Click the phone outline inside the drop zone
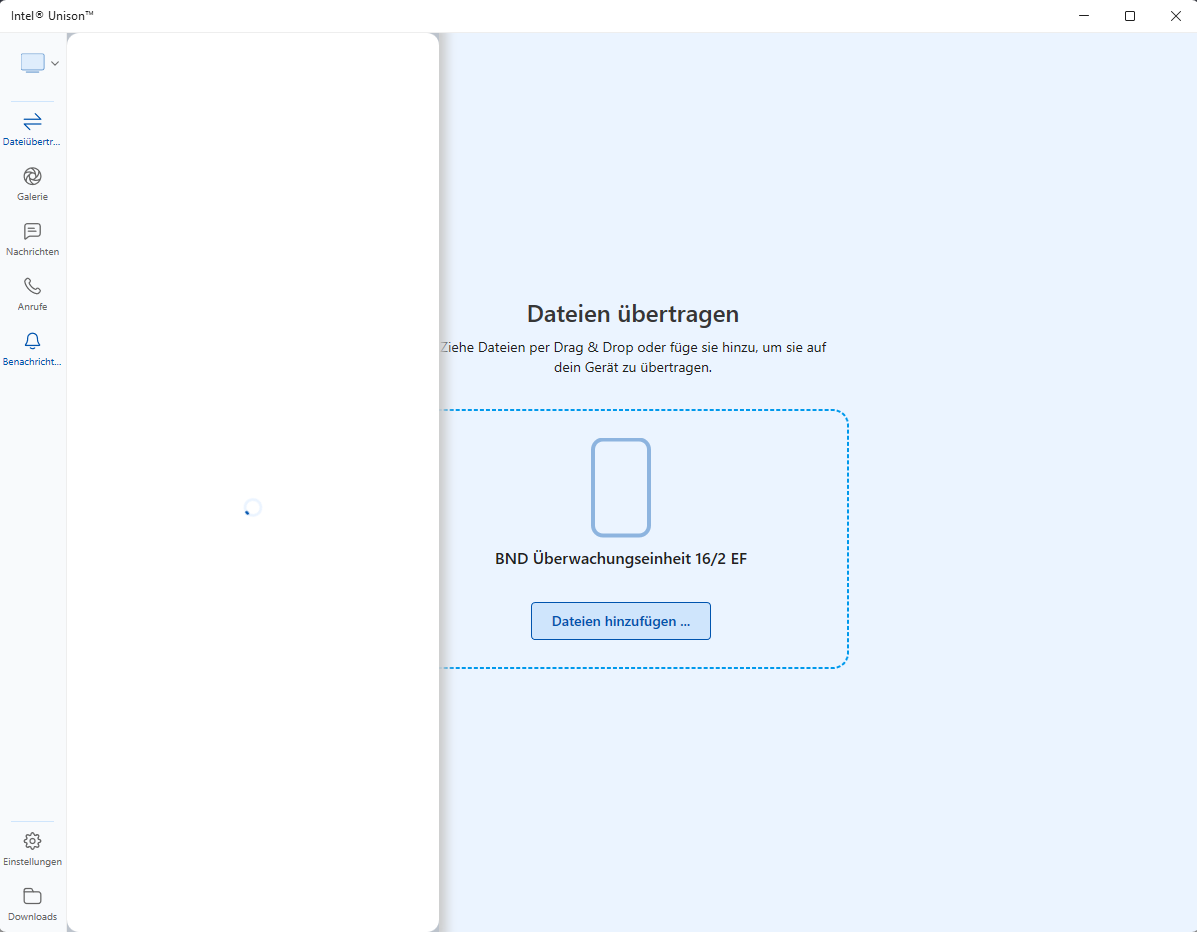1197x932 pixels. (620, 487)
